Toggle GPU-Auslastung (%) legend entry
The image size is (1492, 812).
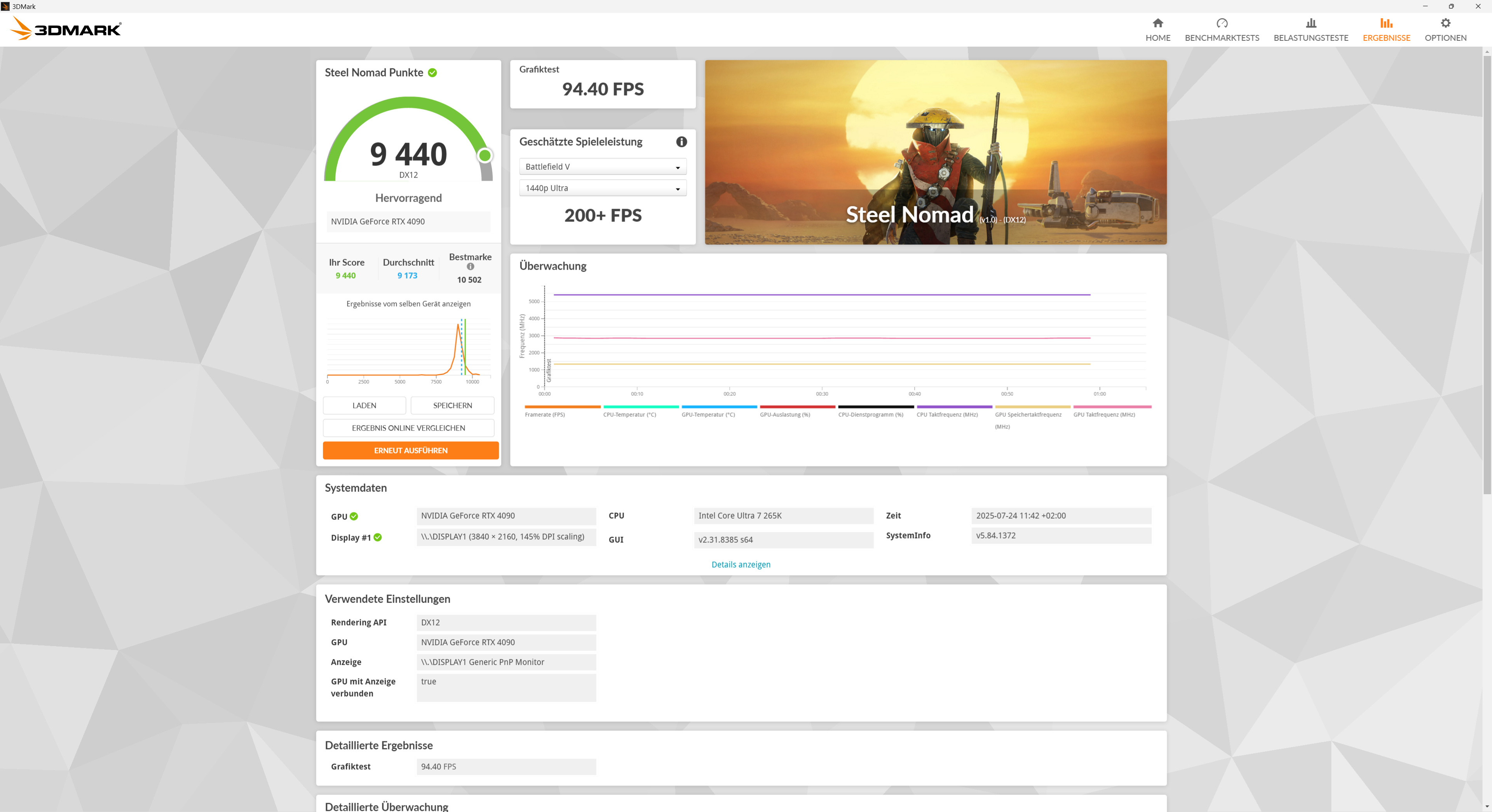pyautogui.click(x=785, y=415)
